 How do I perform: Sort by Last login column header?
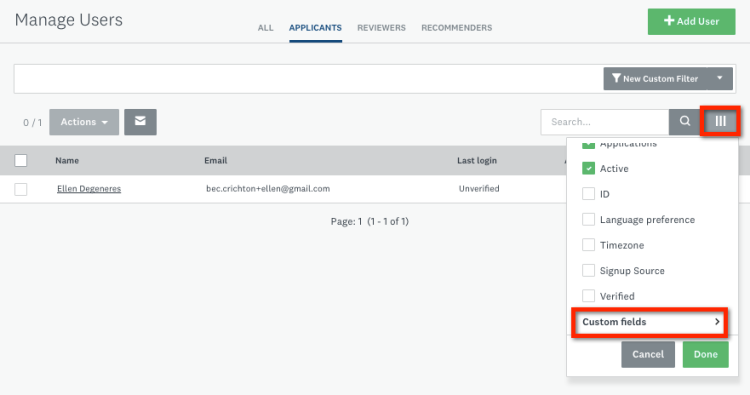[477, 161]
